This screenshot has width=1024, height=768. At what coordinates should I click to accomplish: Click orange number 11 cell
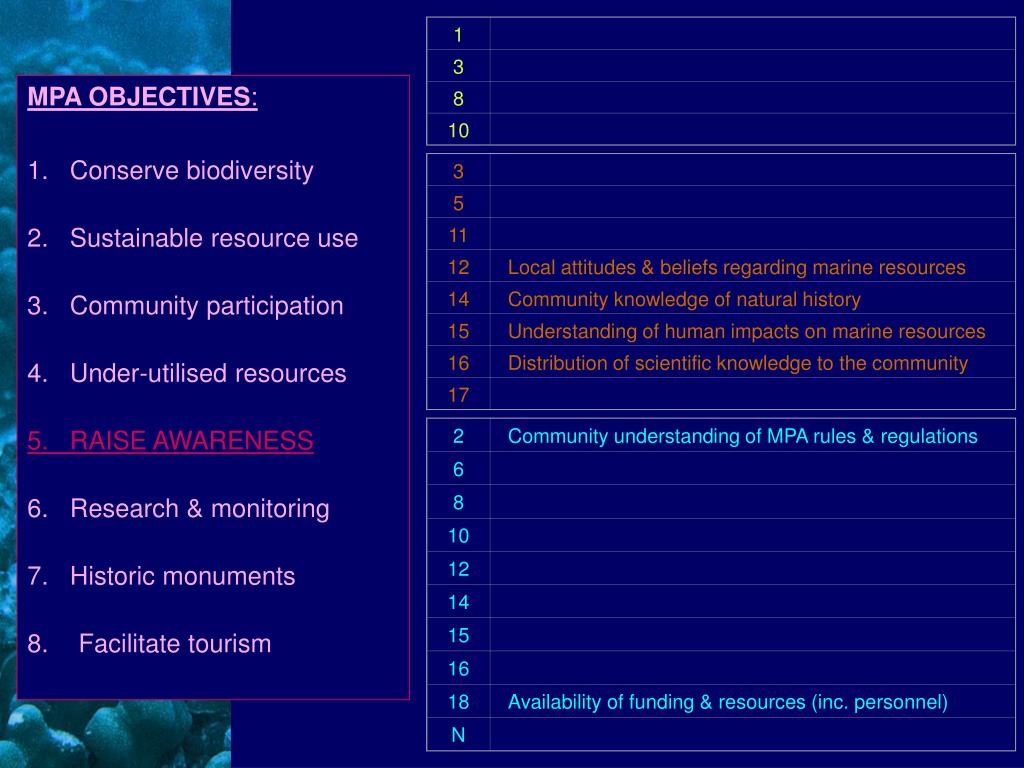coord(458,235)
